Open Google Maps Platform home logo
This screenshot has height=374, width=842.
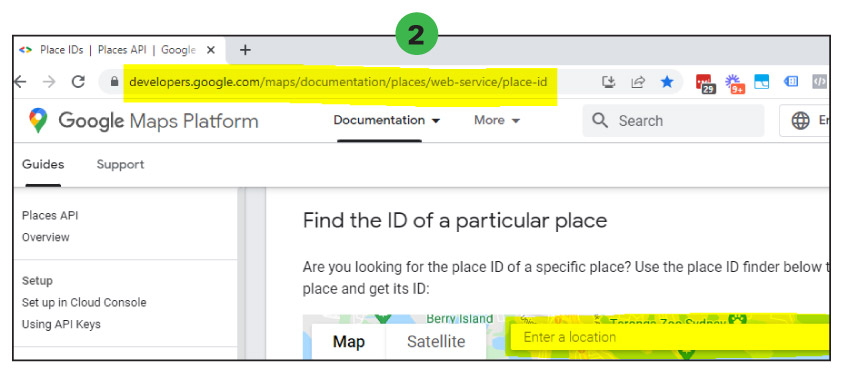[143, 121]
